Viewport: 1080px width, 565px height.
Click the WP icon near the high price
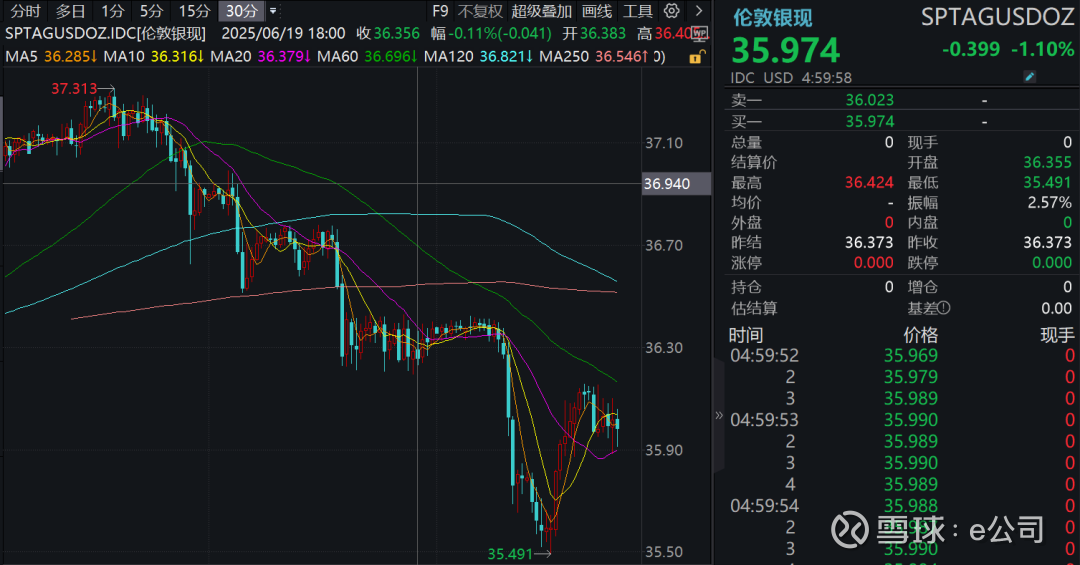coord(699,32)
